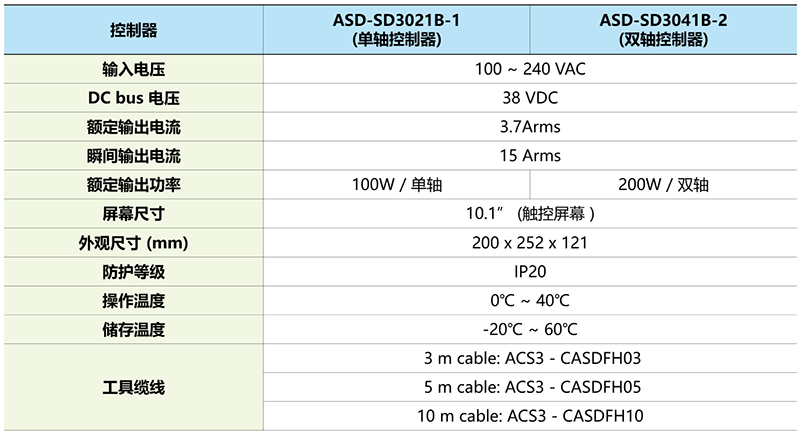Select the 额定输出电流 row label

pyautogui.click(x=133, y=127)
